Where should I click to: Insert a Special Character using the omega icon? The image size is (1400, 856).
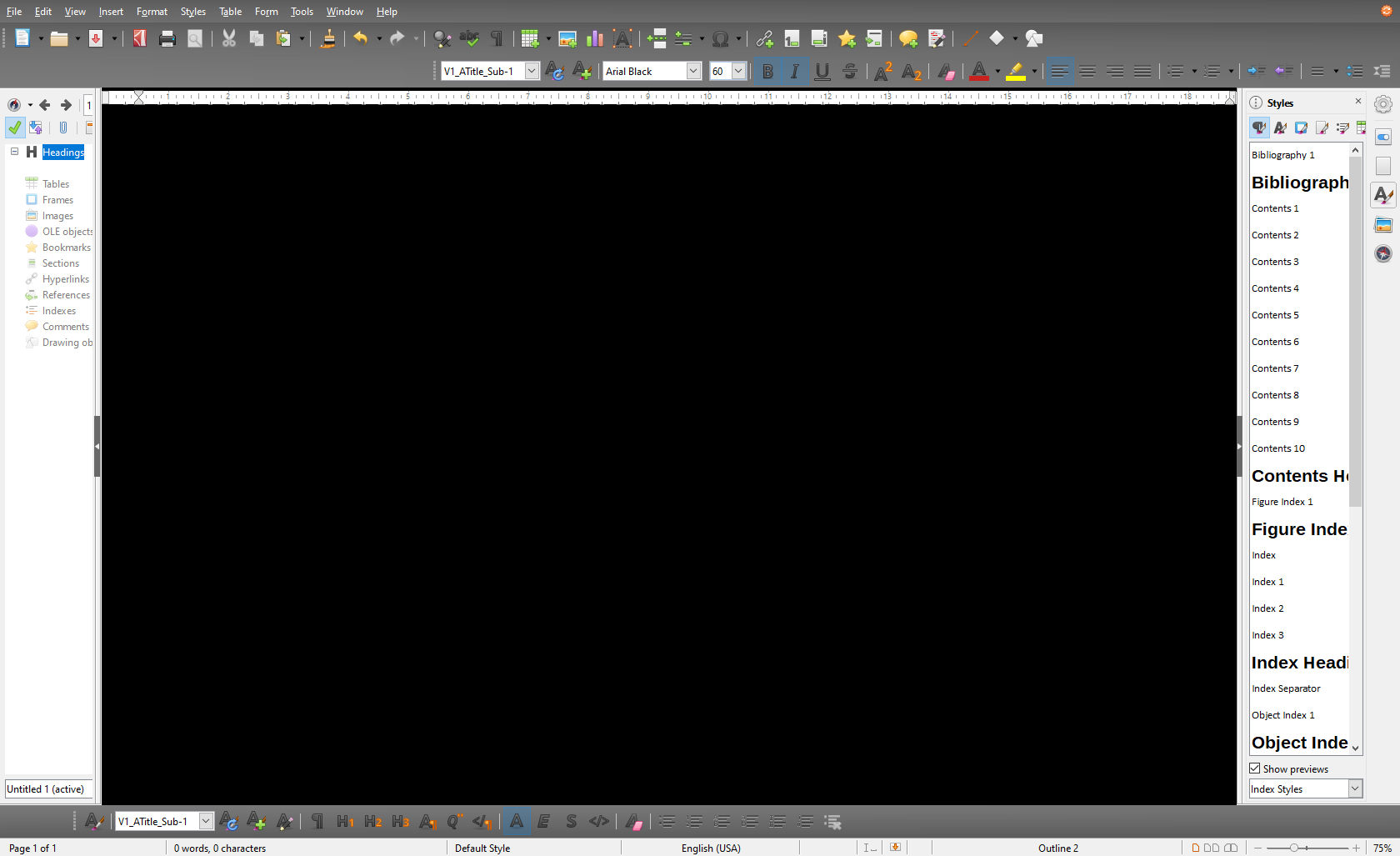[x=722, y=38]
